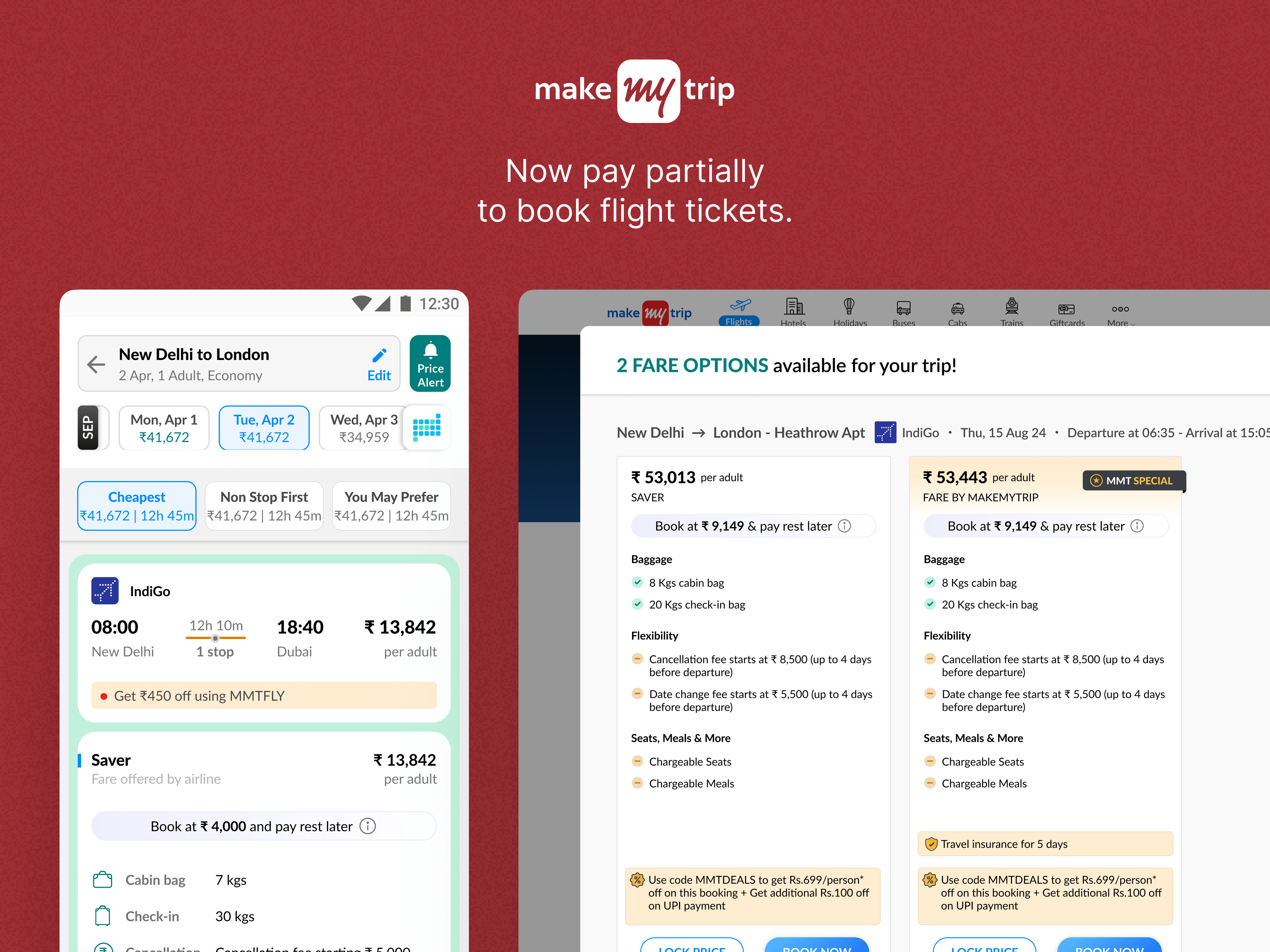
Task: Select Tue, Apr 2 date chip
Action: 264,428
